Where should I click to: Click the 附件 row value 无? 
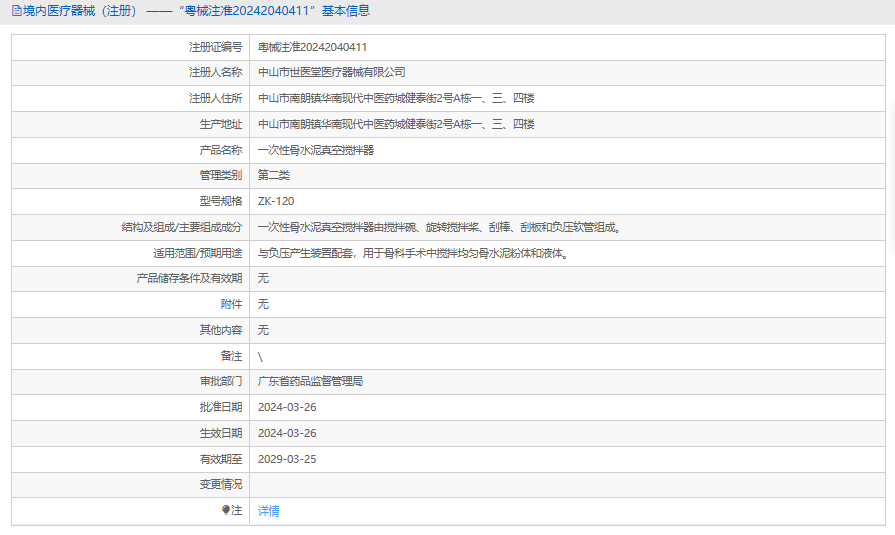pyautogui.click(x=263, y=304)
